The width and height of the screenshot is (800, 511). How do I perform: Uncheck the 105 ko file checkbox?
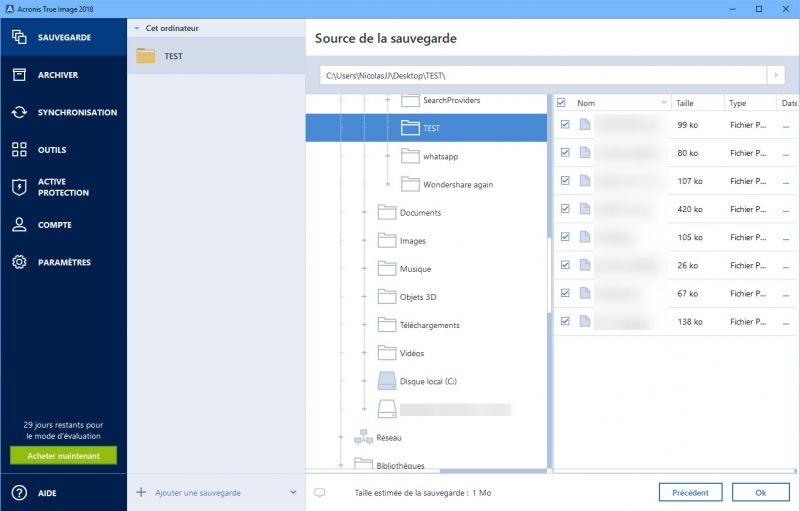[565, 236]
